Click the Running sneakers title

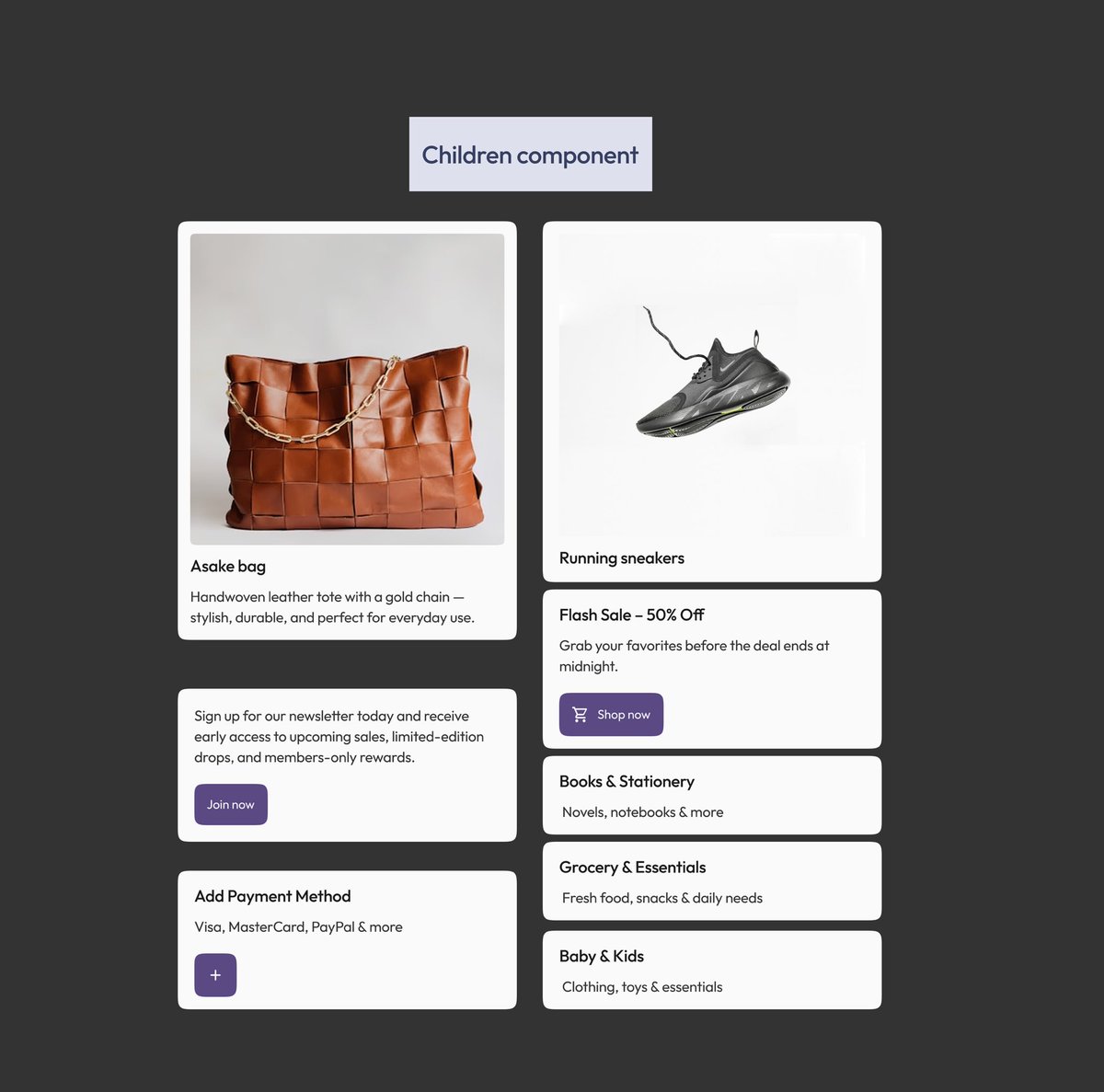pos(622,558)
